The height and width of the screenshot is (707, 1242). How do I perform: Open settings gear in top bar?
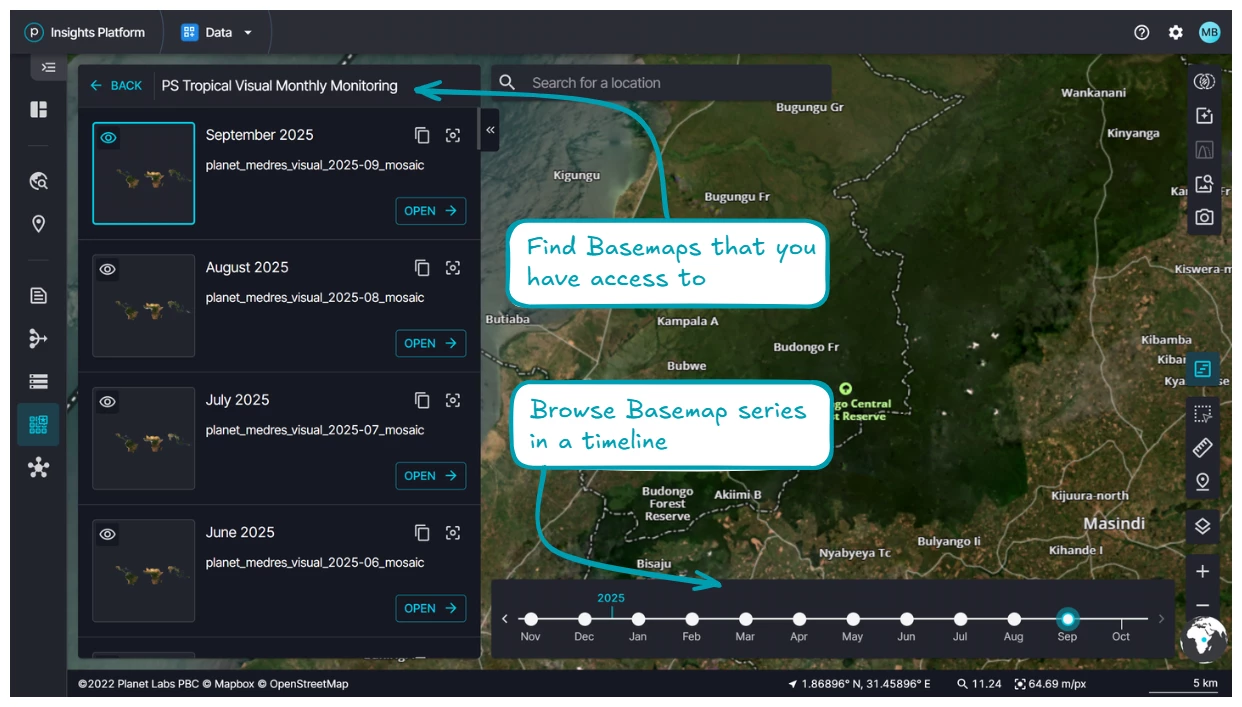[x=1176, y=32]
